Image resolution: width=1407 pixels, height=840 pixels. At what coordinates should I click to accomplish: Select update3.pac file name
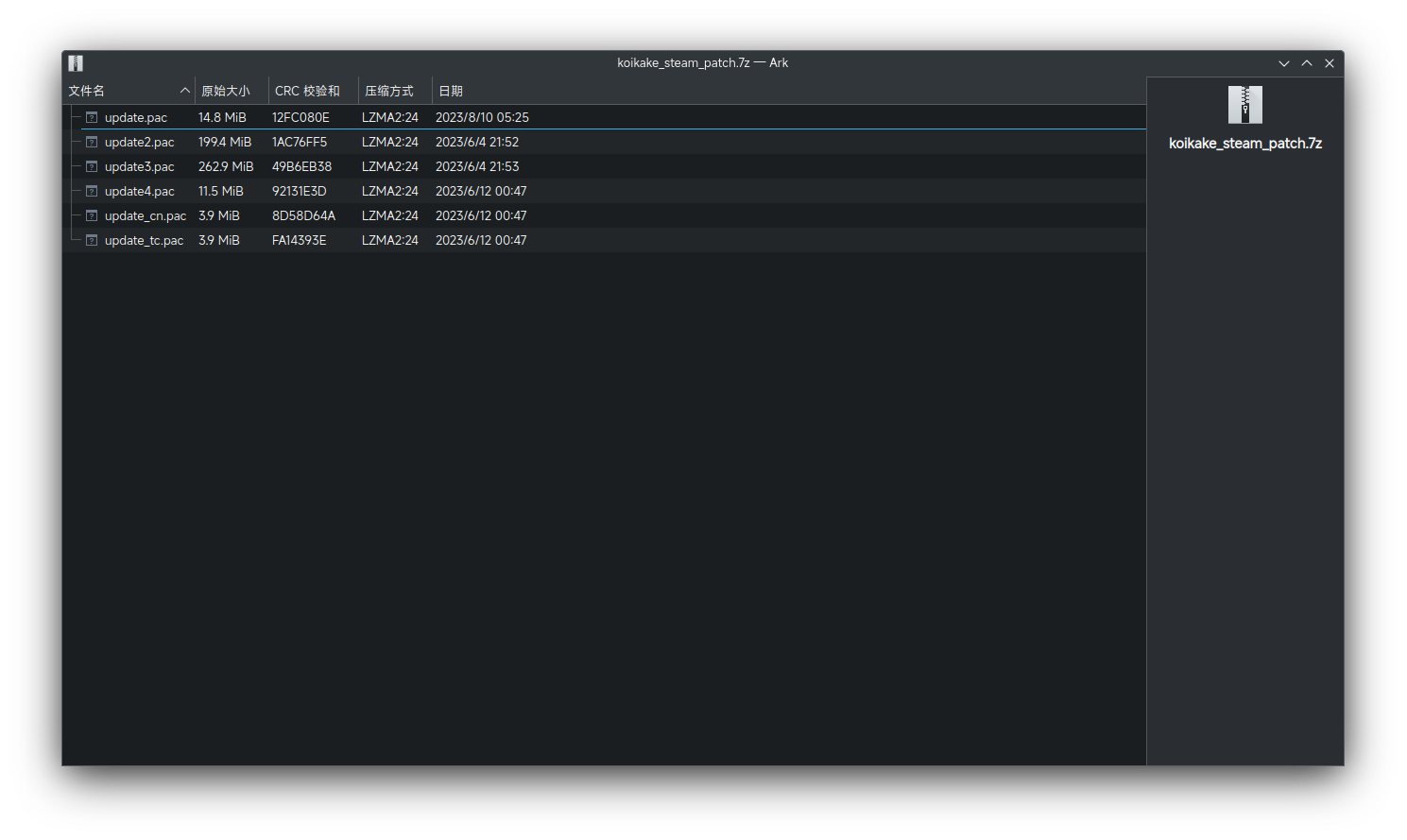pos(140,166)
